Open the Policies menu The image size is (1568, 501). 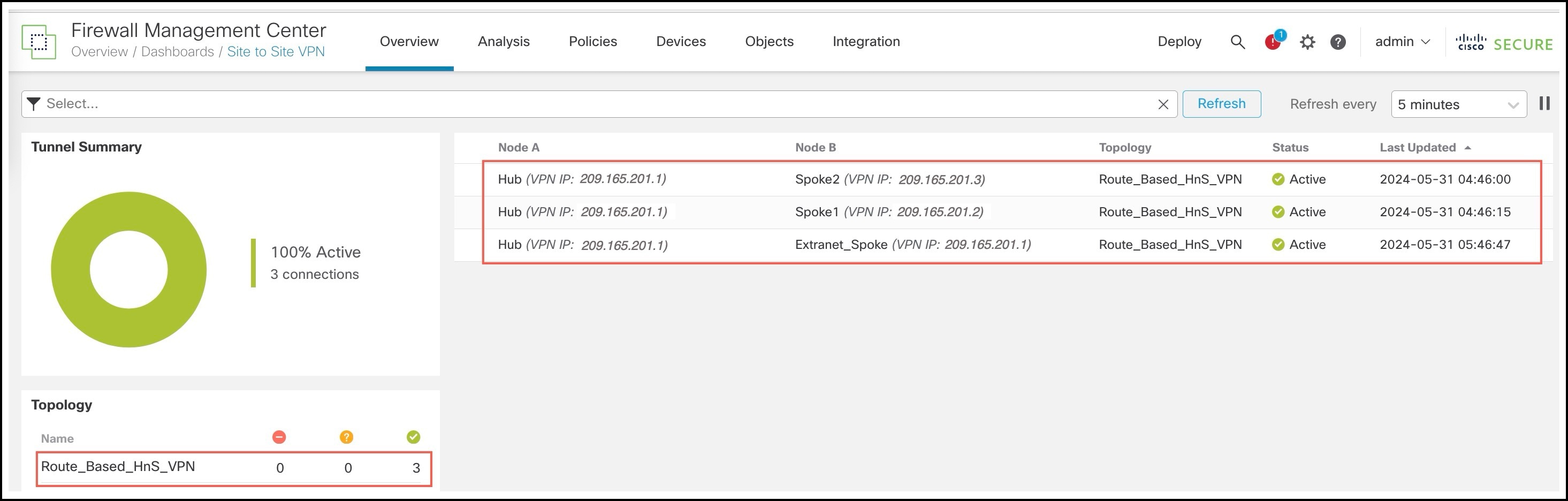[593, 41]
